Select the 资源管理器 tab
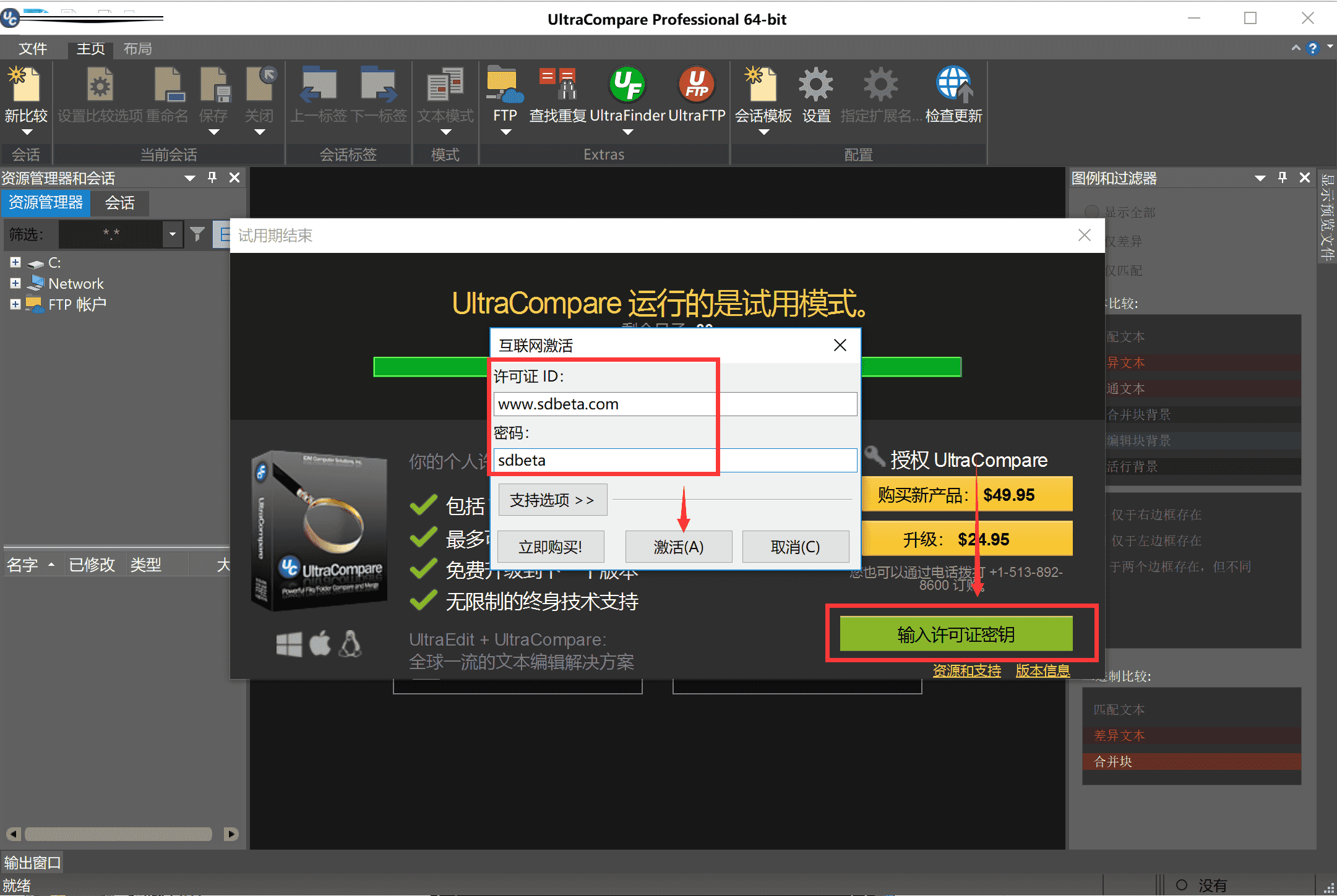Screen dimensions: 1337x896 coord(46,203)
